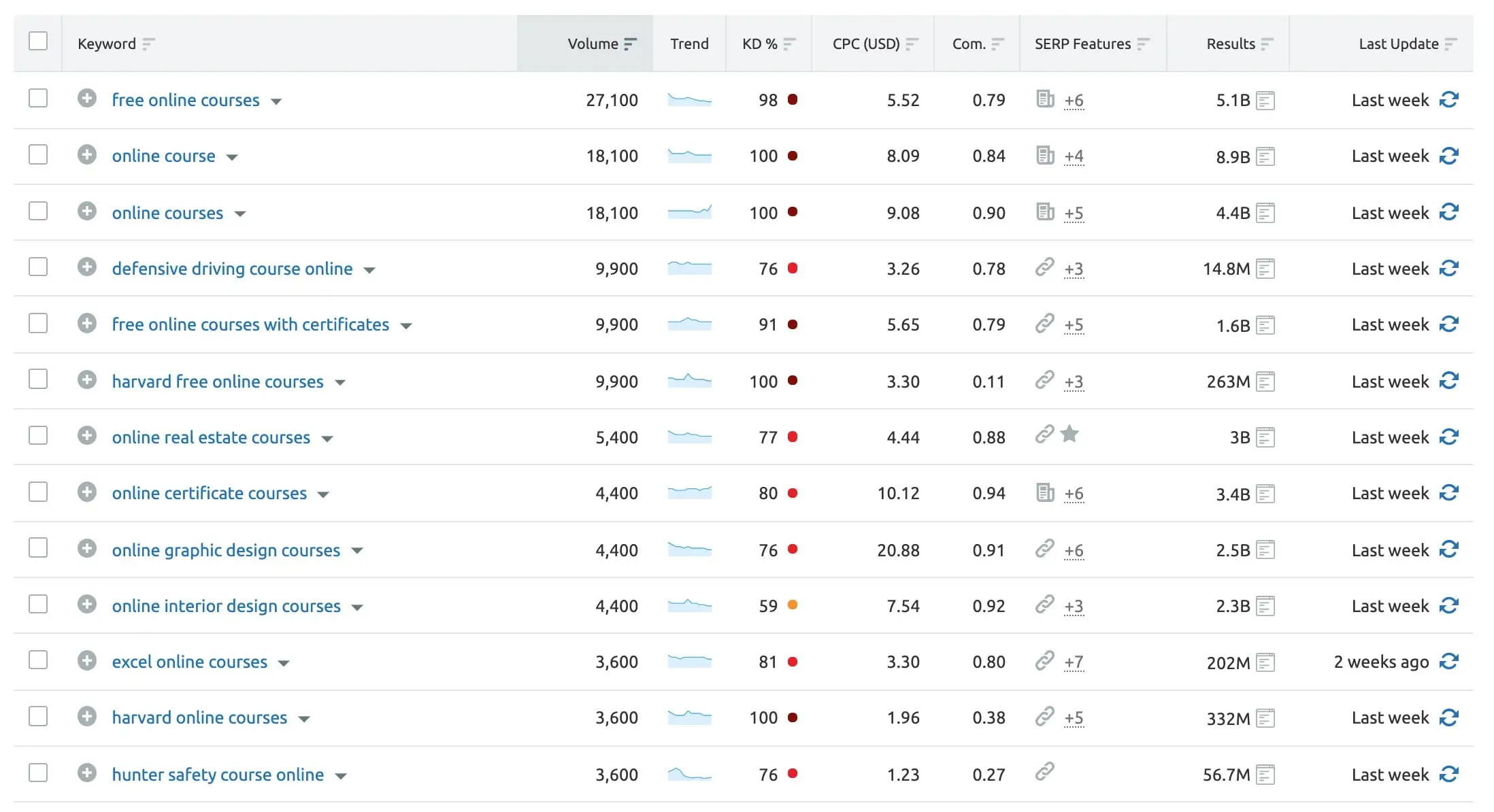Image resolution: width=1494 pixels, height=812 pixels.
Task: Expand dropdown arrow next to 'free online courses'
Action: pos(276,102)
